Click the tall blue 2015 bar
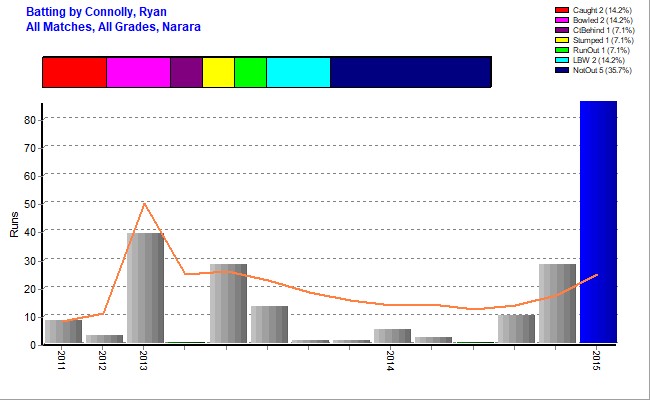Image resolution: width=650 pixels, height=400 pixels. (x=598, y=222)
